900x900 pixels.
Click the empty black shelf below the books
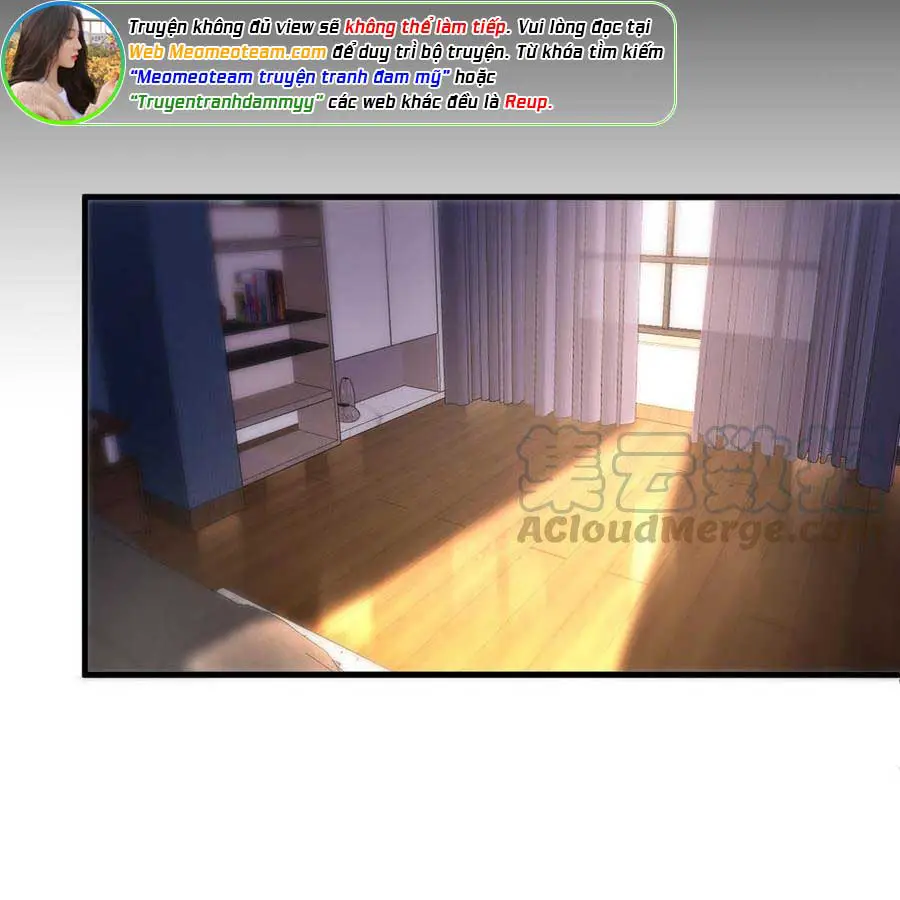coord(276,353)
